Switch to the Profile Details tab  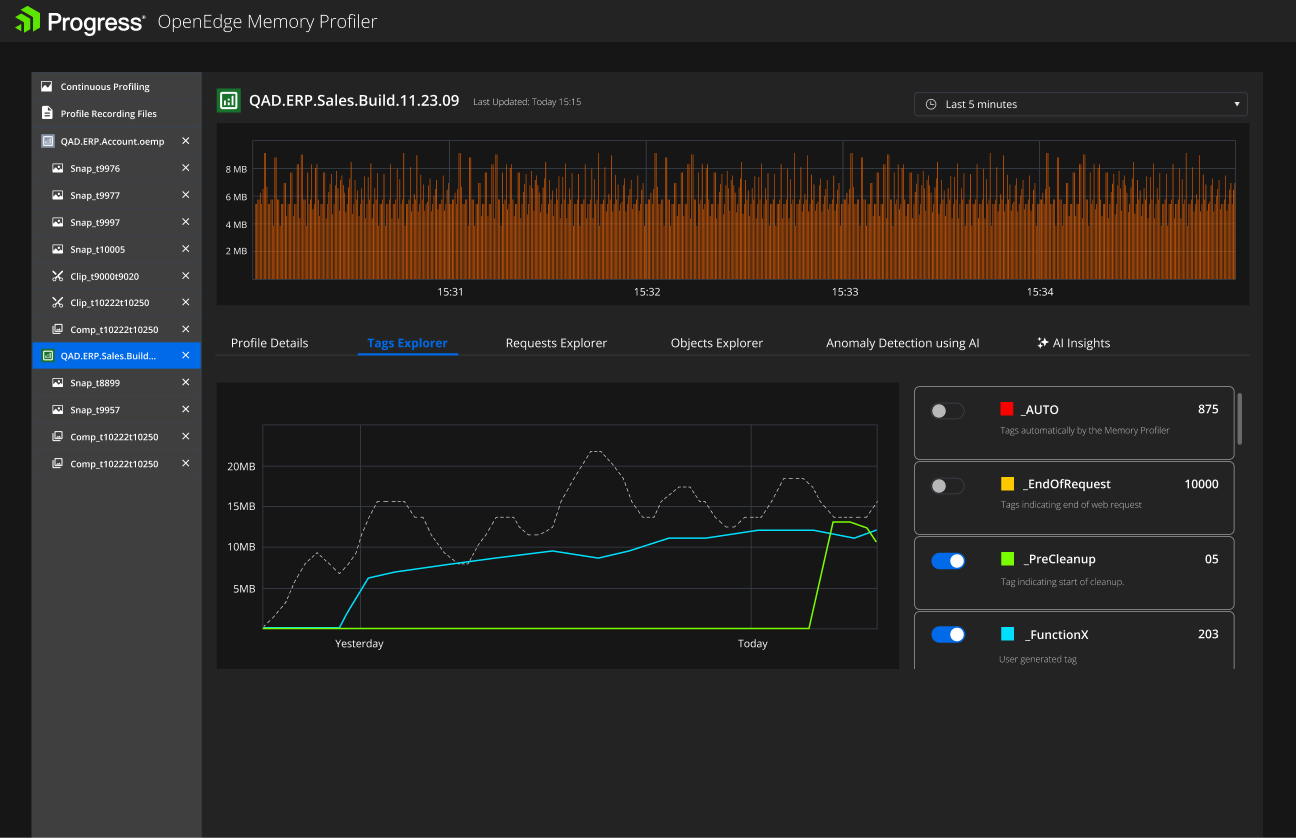(x=270, y=343)
